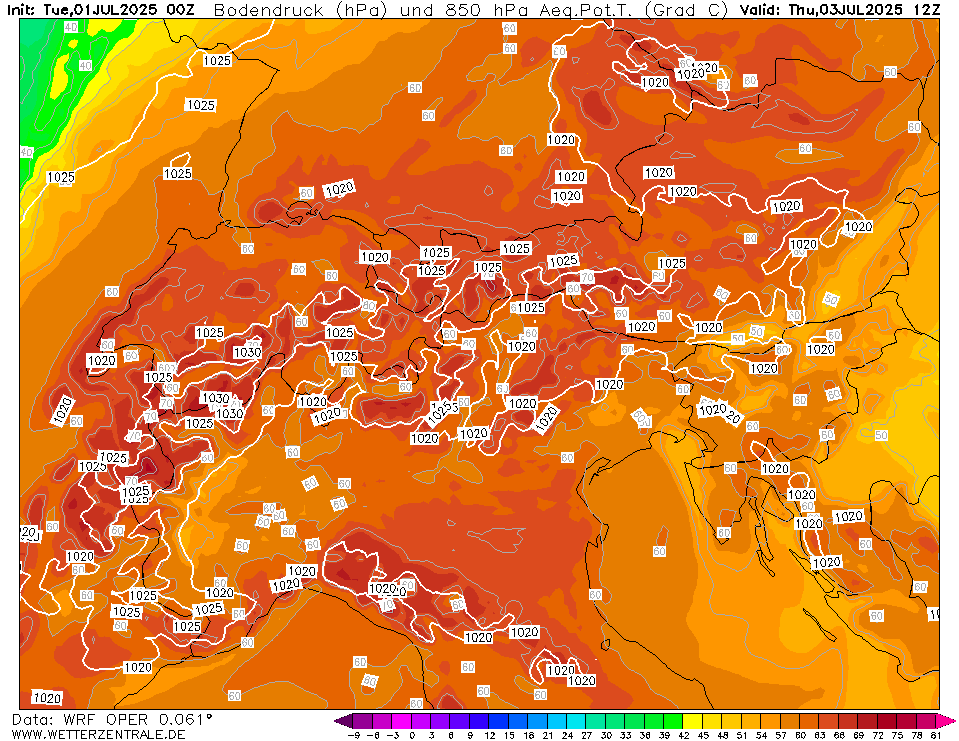The width and height of the screenshot is (959, 741).
Task: Click the '21' legend scale label
Action: tap(548, 735)
